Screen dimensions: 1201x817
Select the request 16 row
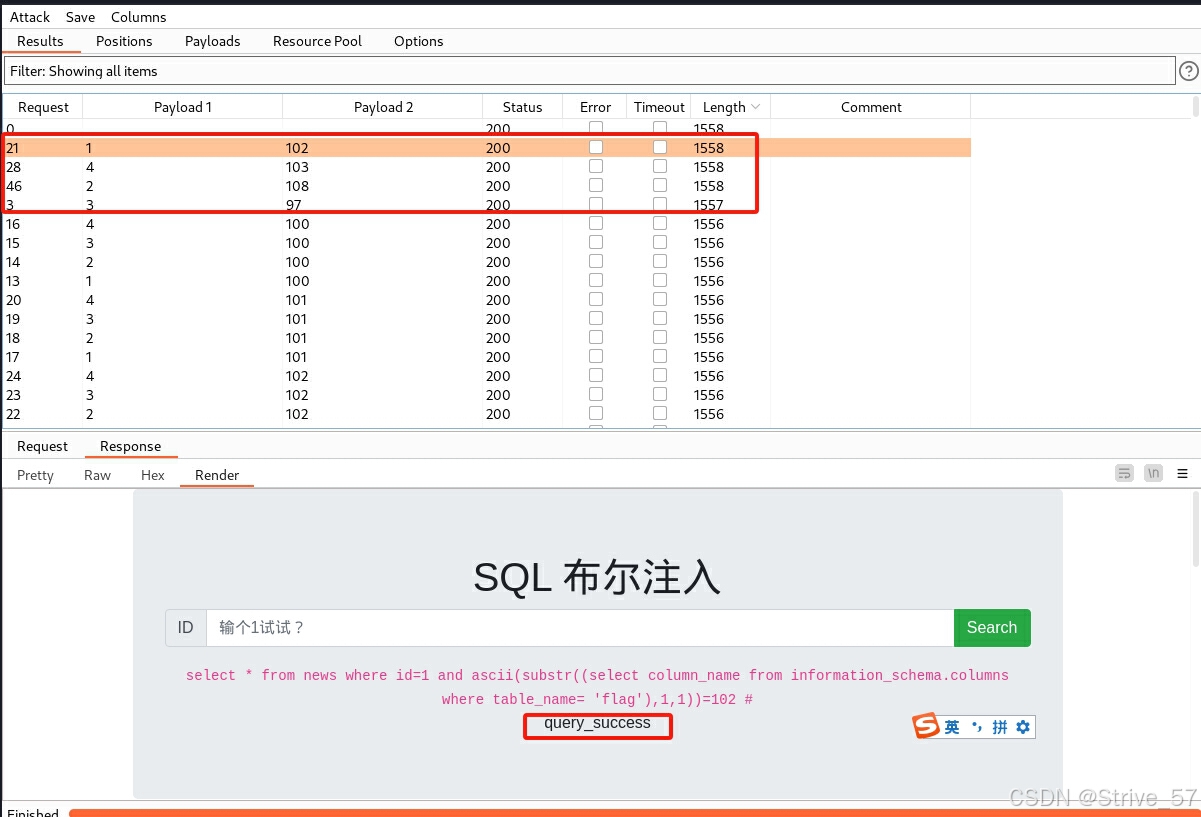pyautogui.click(x=487, y=223)
